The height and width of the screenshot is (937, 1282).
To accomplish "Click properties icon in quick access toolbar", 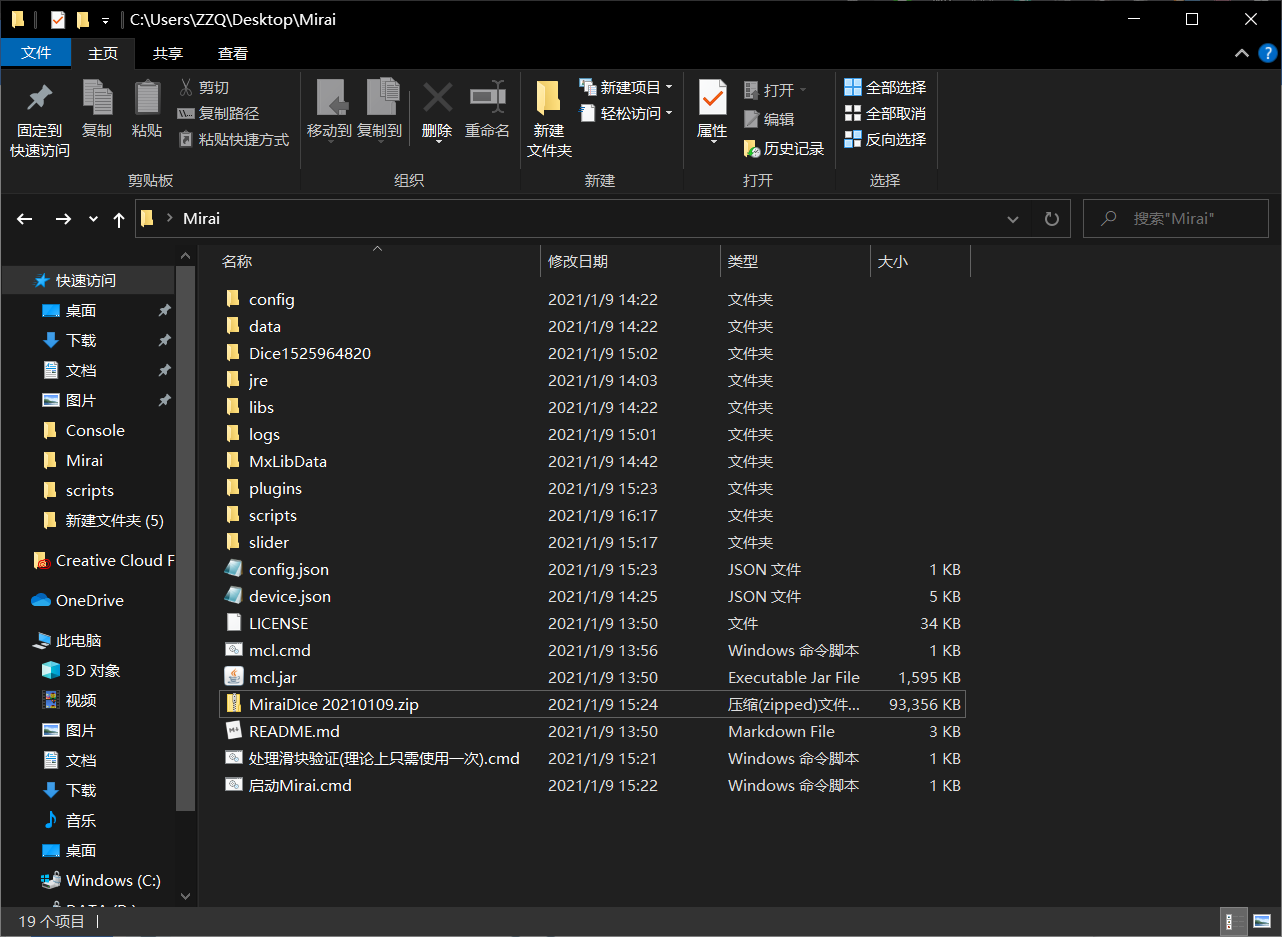I will tap(58, 20).
